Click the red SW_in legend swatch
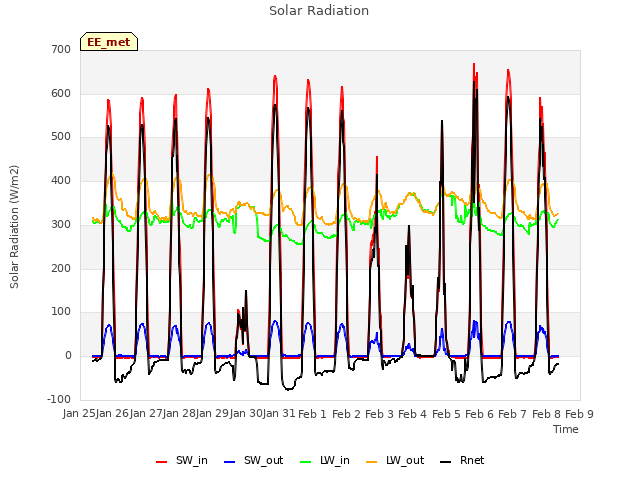The image size is (640, 480). 162,462
